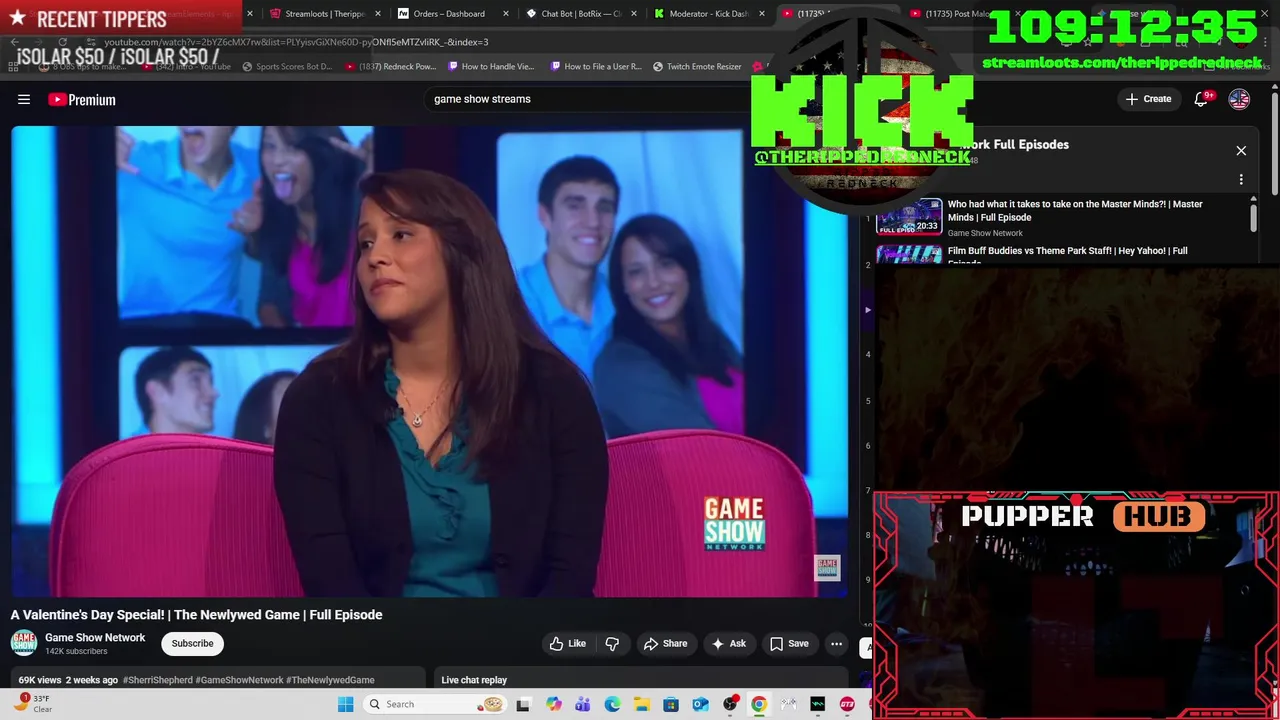The image size is (1280, 720).
Task: Share the video
Action: click(665, 644)
